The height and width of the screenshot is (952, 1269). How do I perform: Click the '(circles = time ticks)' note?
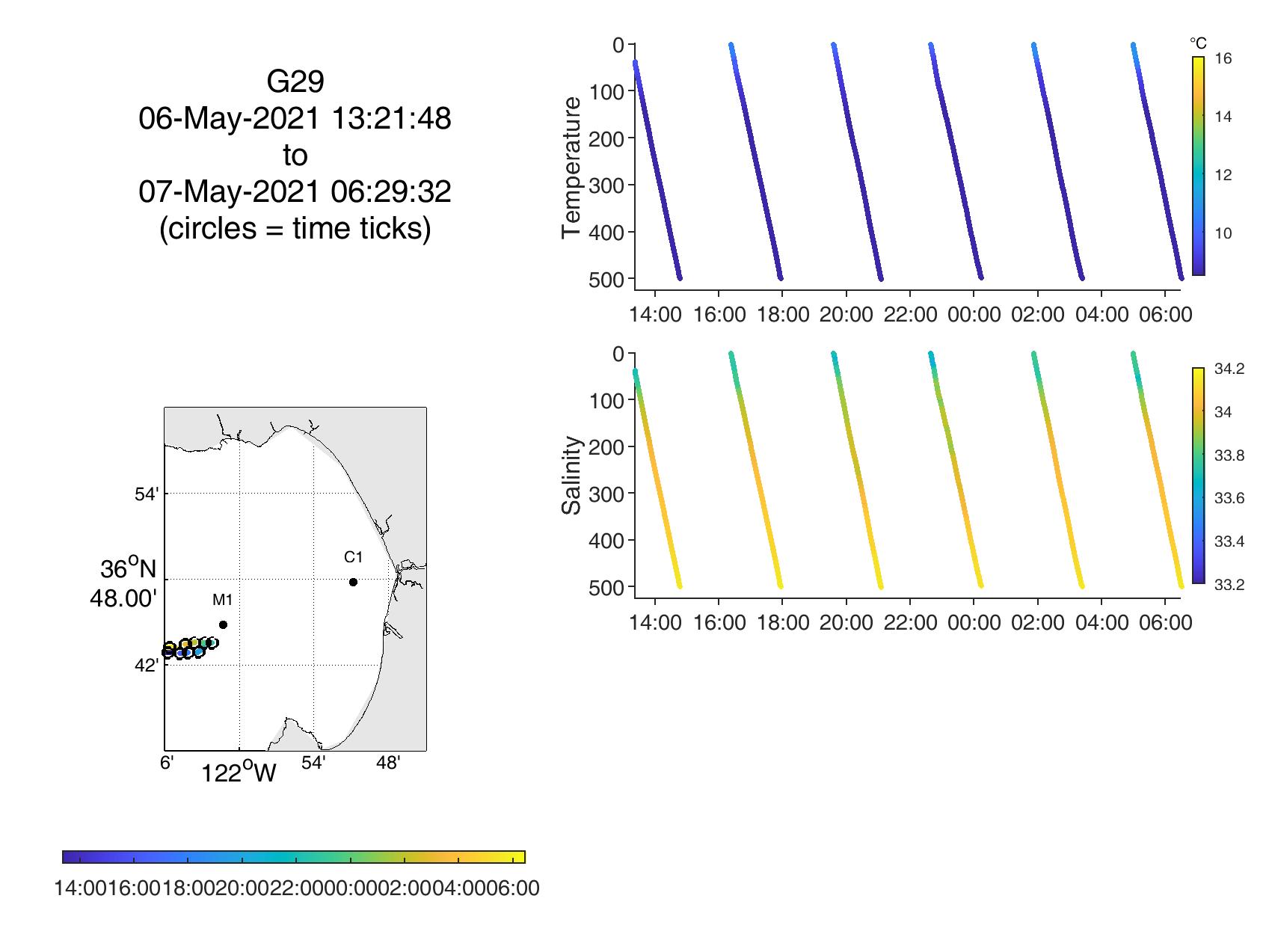coord(295,228)
